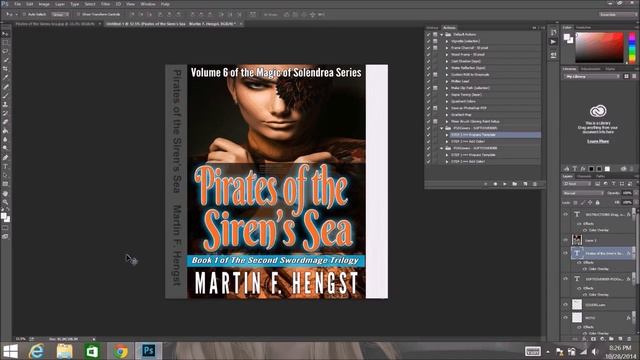Open My Library dropdown in Libraries panel
The image size is (640, 360).
point(592,76)
